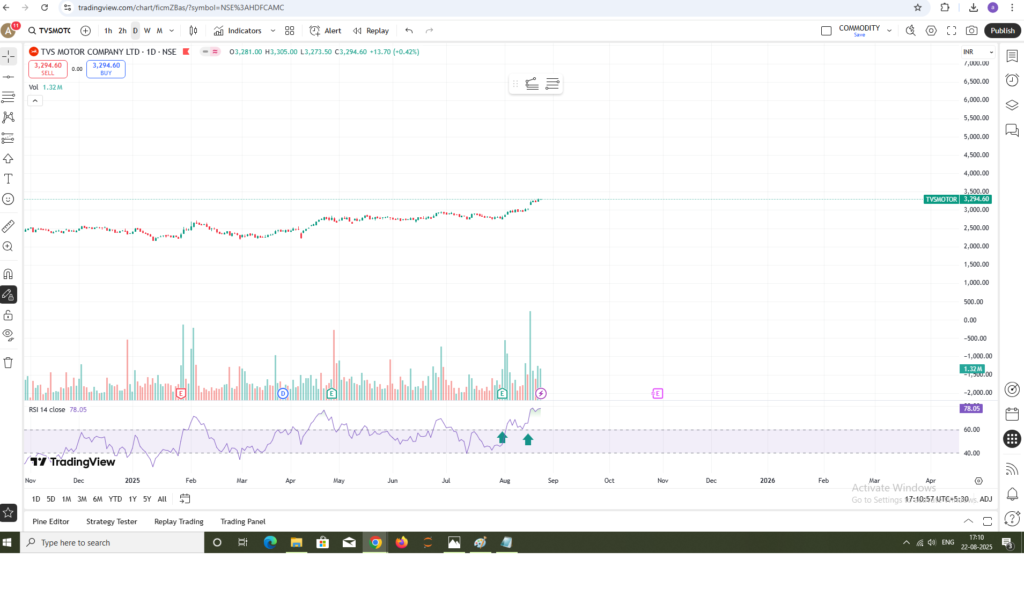Open the Fibonacci retracement tools
The width and height of the screenshot is (1024, 596).
click(8, 97)
